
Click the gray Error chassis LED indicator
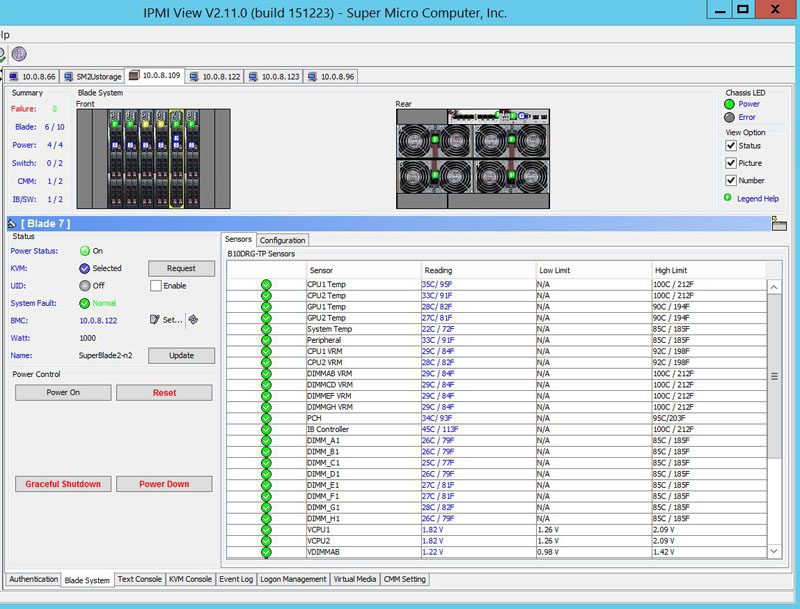730,117
